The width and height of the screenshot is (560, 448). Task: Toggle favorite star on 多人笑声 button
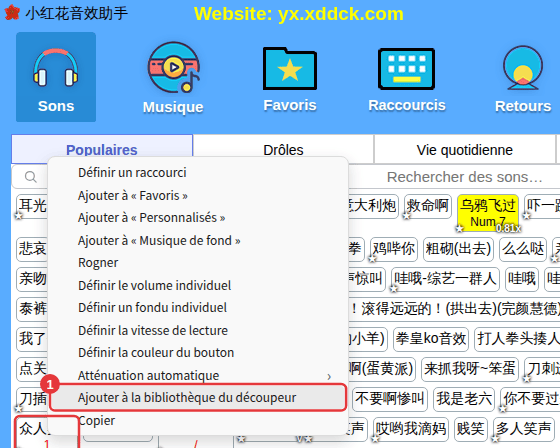tap(496, 438)
